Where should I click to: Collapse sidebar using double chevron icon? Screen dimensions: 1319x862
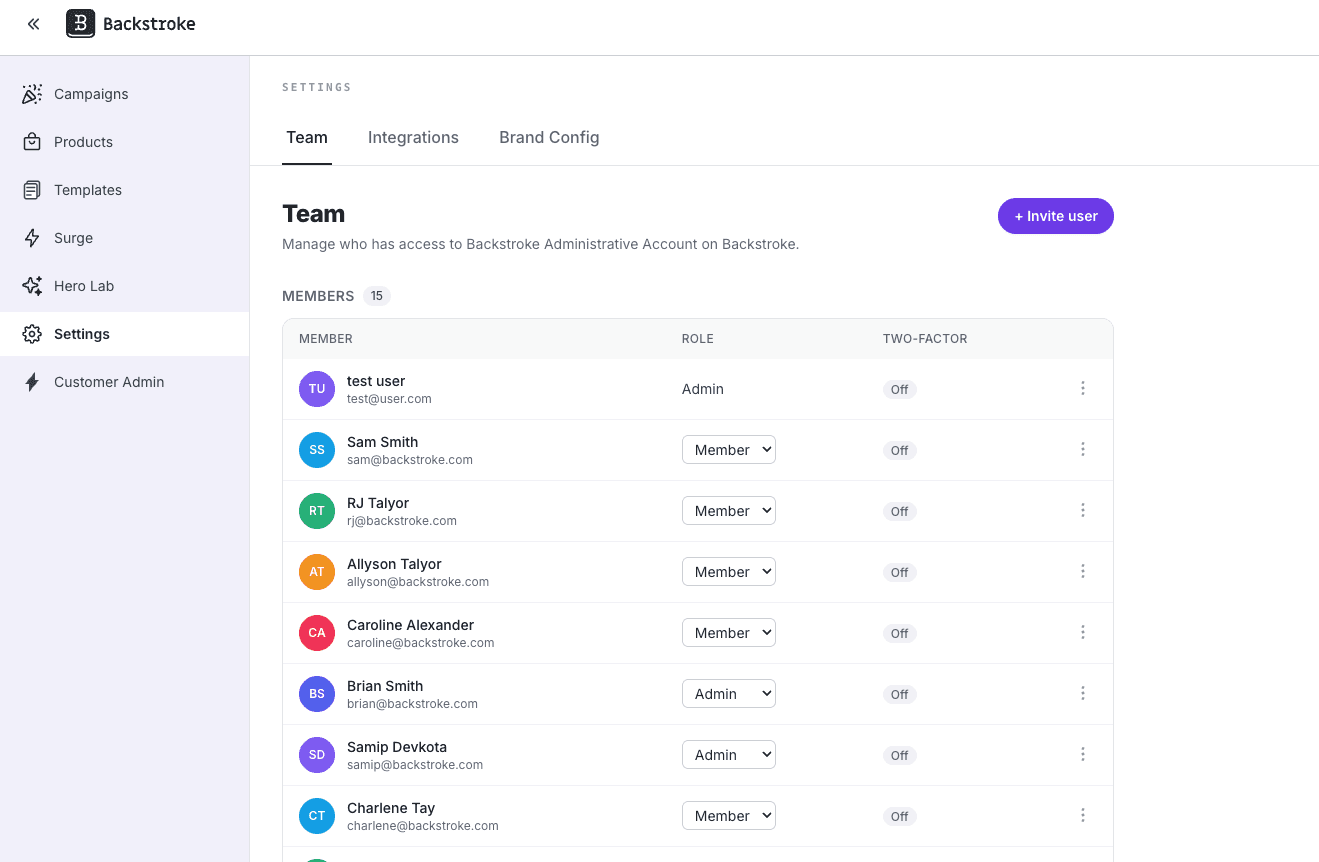tap(34, 24)
